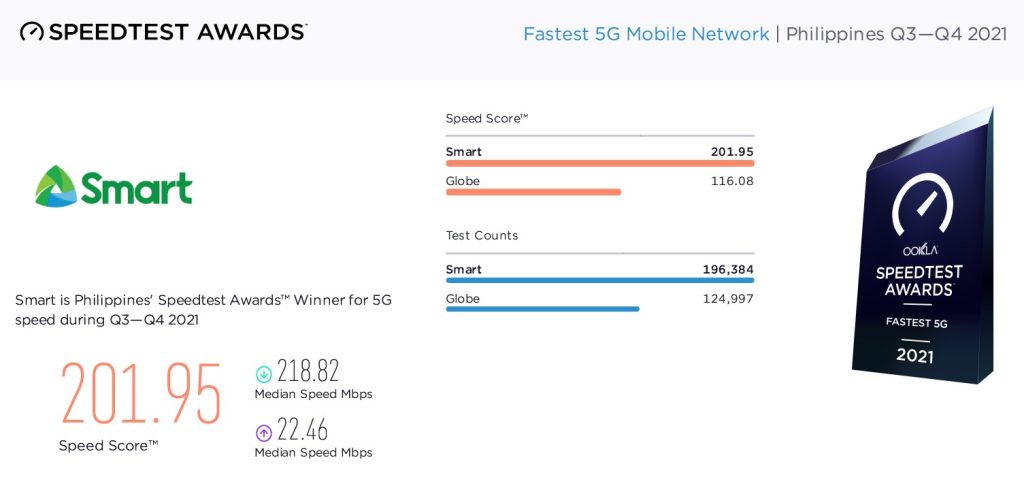This screenshot has height=479, width=1024.
Task: Click the Smart green triangle logo
Action: [x=56, y=186]
